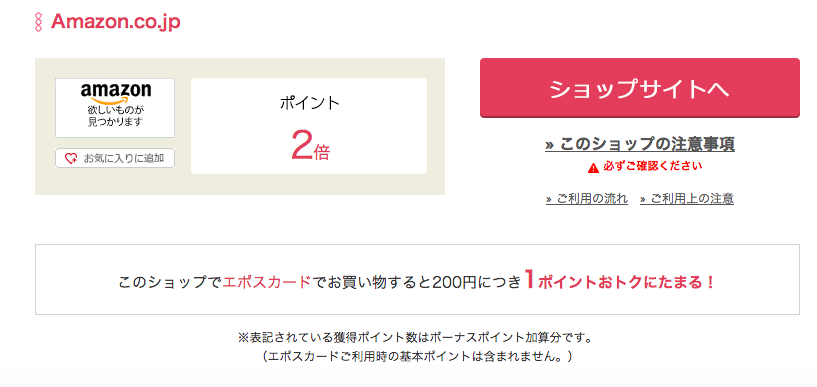817x387 pixels.
Task: Click the 必ずご確認ください warning text
Action: pos(652,167)
